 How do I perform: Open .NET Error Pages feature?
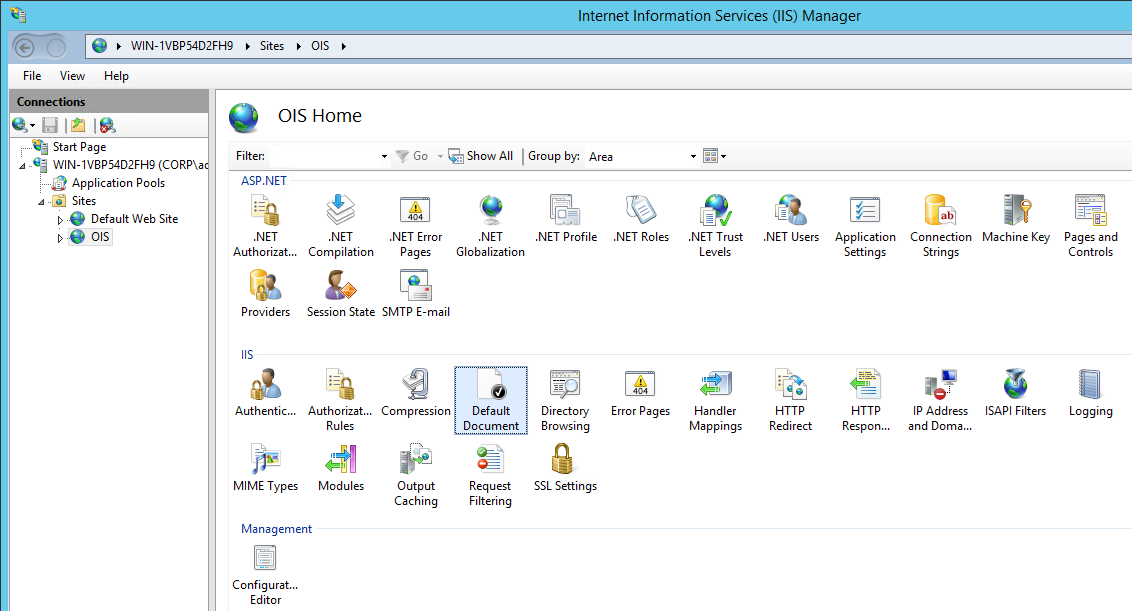(x=416, y=226)
